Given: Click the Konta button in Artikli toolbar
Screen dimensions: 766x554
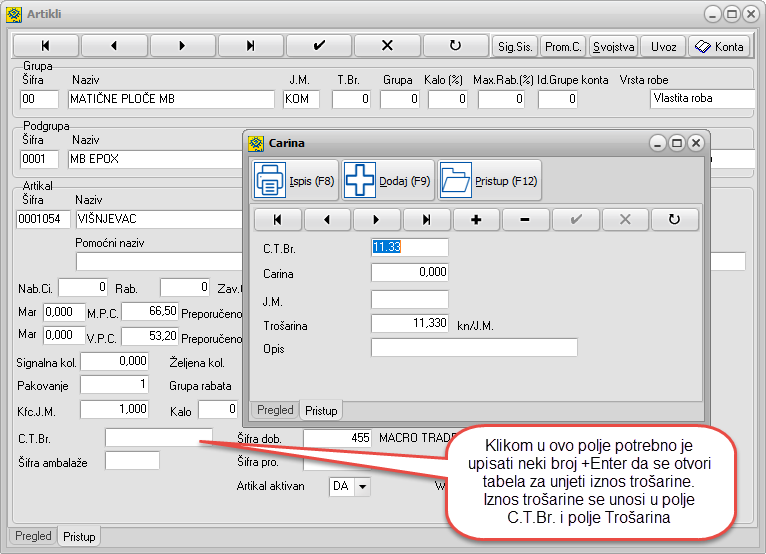Looking at the screenshot, I should tap(718, 46).
